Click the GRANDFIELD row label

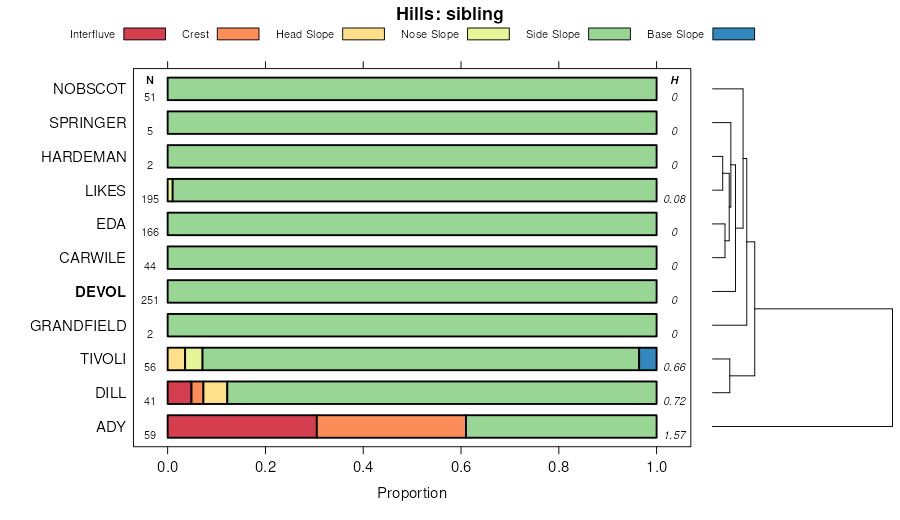point(78,326)
